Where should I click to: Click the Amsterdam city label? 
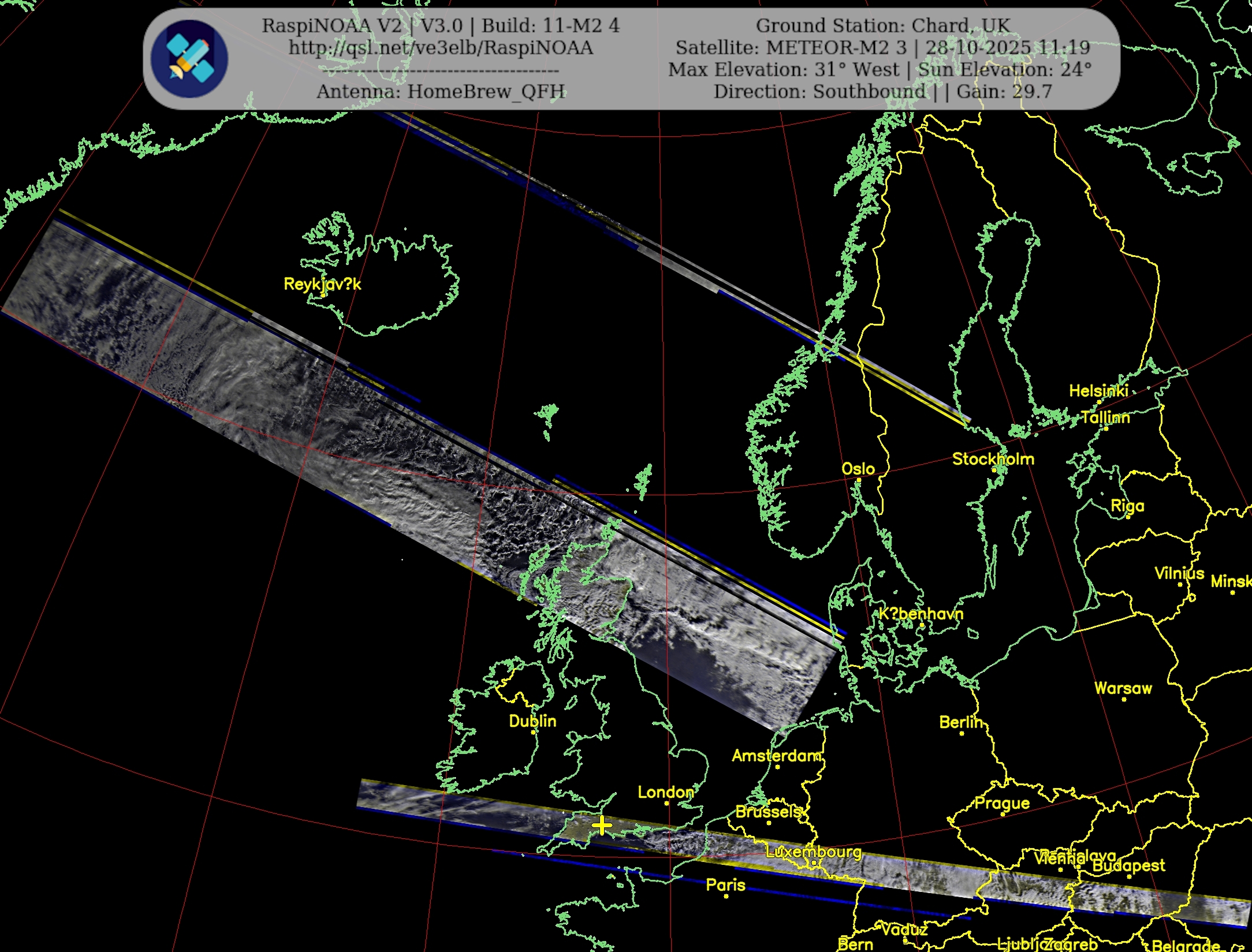tap(776, 756)
